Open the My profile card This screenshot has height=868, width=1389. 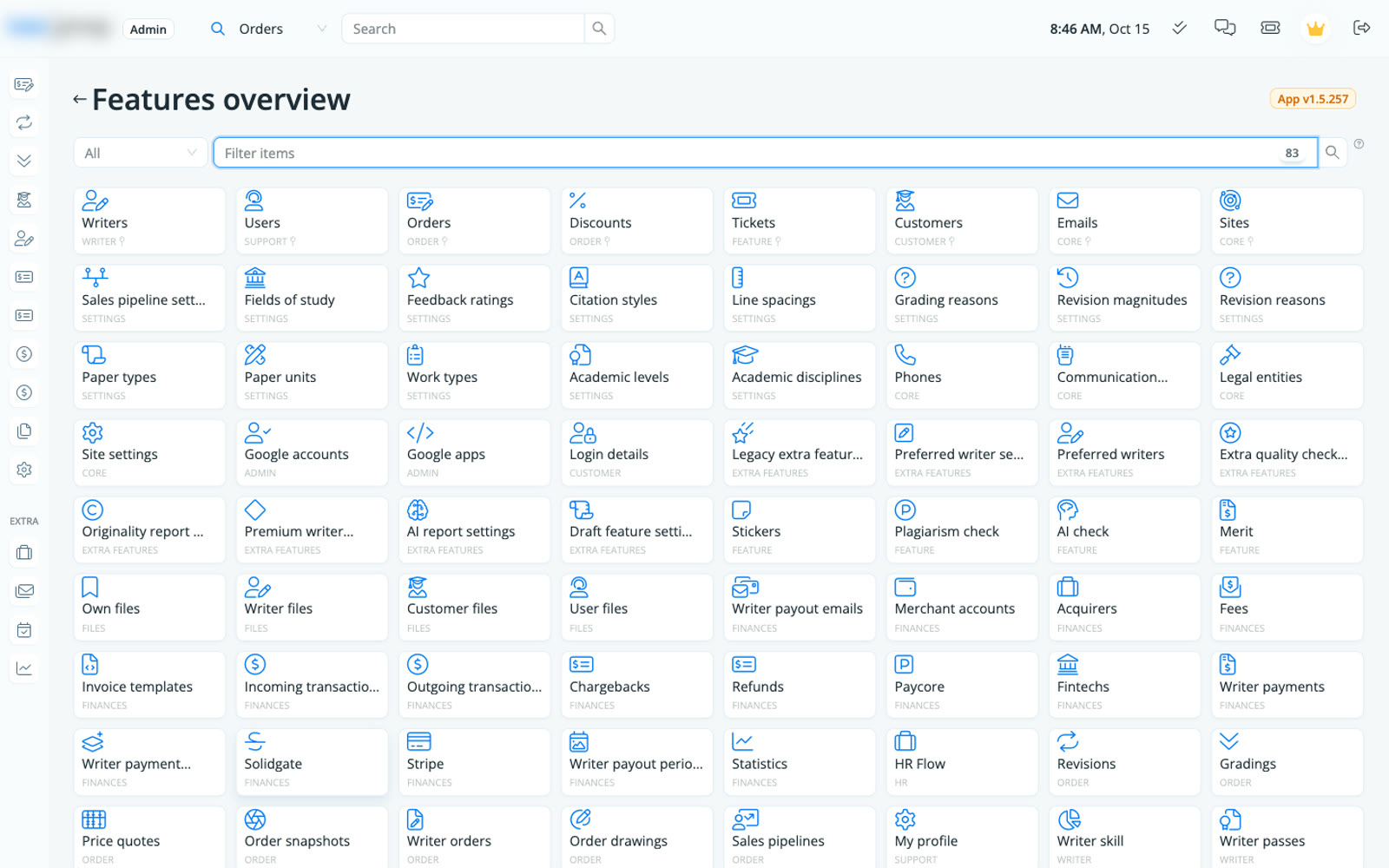click(962, 838)
